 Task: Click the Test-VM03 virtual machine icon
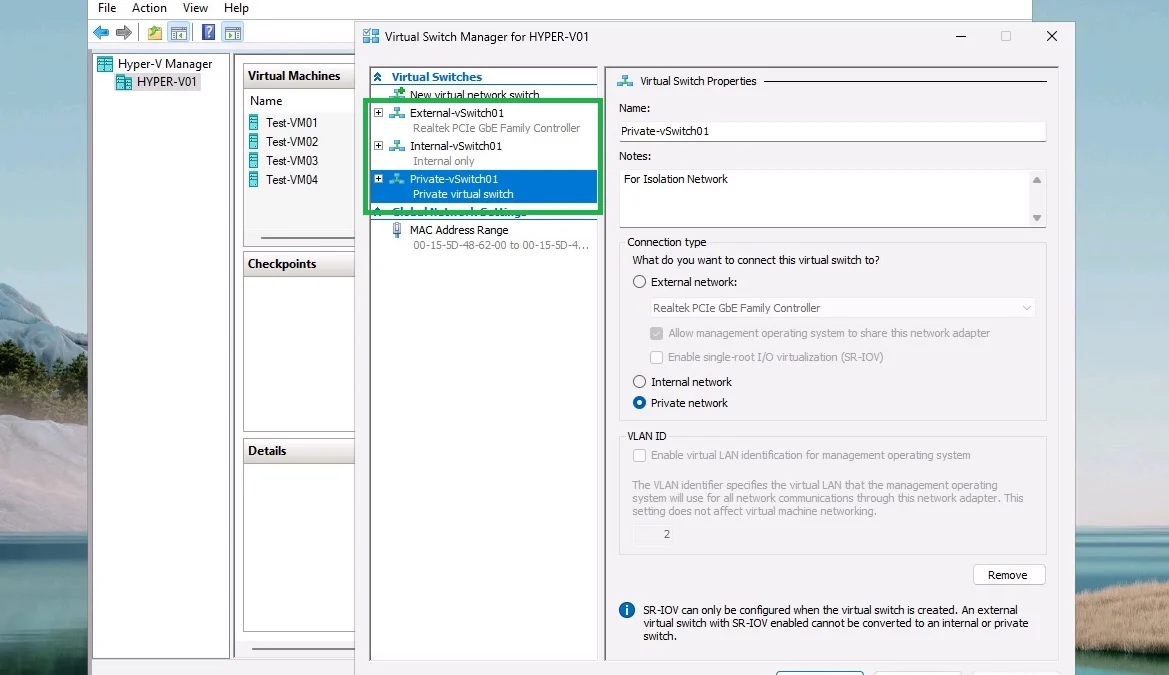click(x=253, y=160)
